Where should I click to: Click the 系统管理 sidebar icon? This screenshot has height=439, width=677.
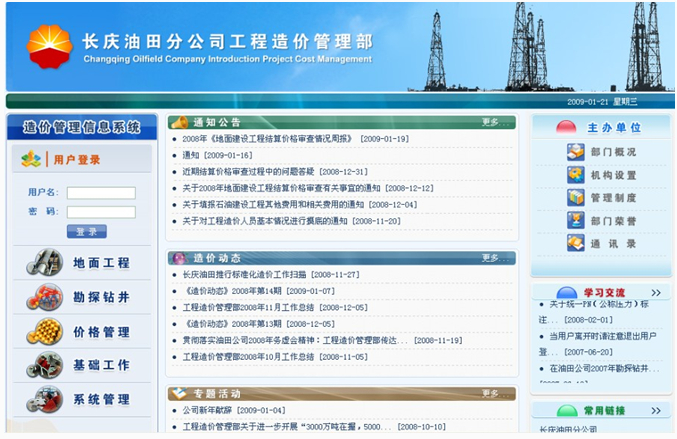(x=44, y=399)
